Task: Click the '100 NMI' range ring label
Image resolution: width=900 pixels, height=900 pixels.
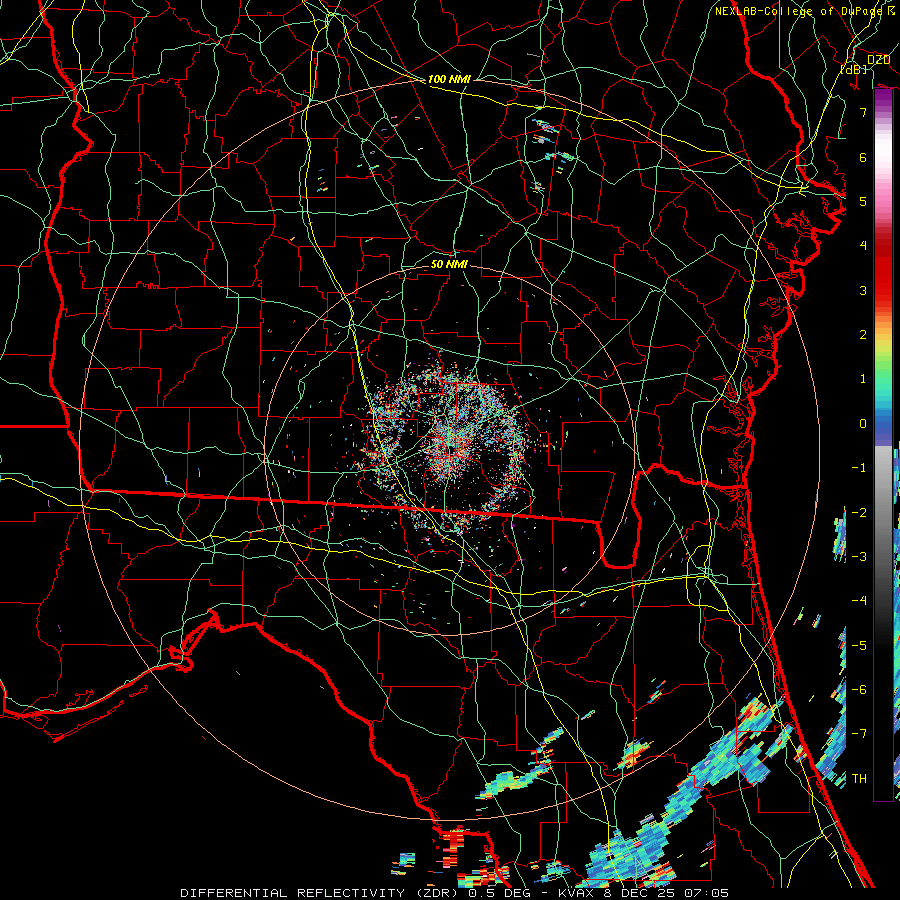Action: [x=449, y=79]
